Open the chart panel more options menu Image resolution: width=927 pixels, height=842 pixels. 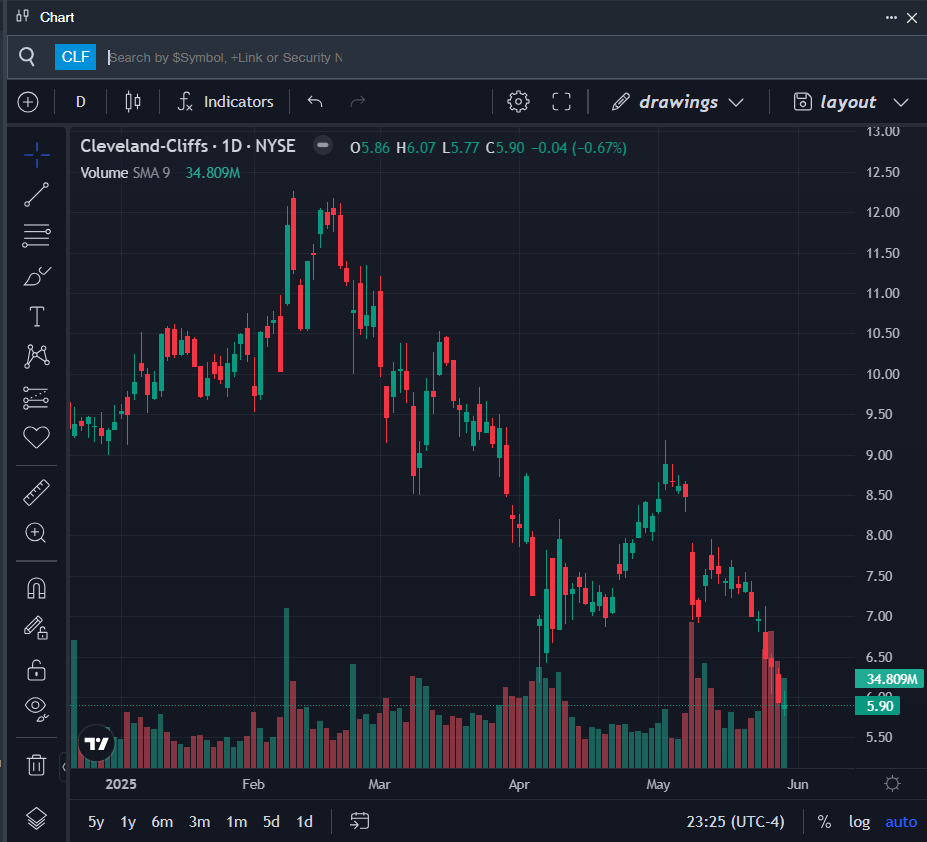891,18
